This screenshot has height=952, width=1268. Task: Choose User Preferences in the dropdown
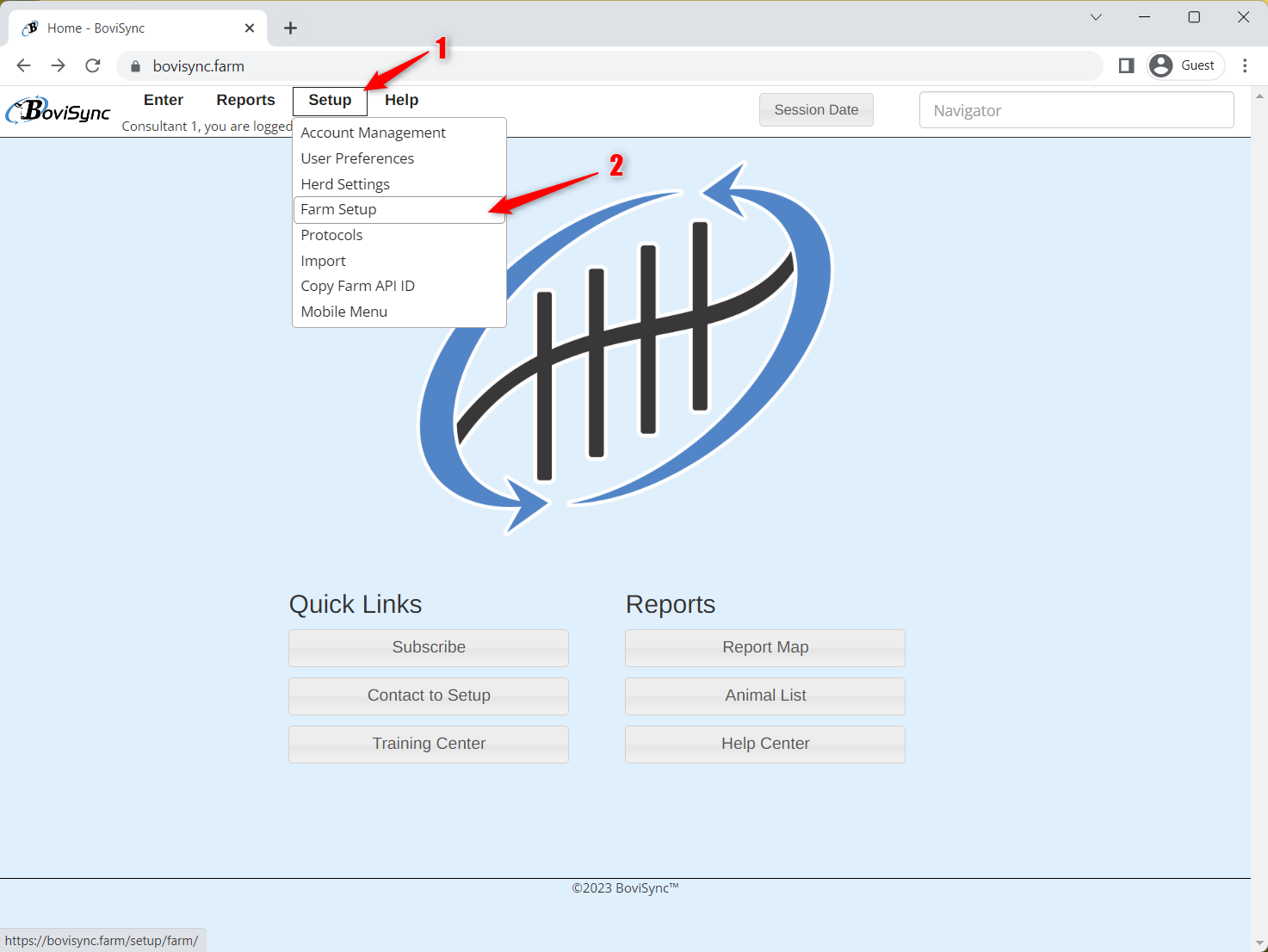(399, 158)
